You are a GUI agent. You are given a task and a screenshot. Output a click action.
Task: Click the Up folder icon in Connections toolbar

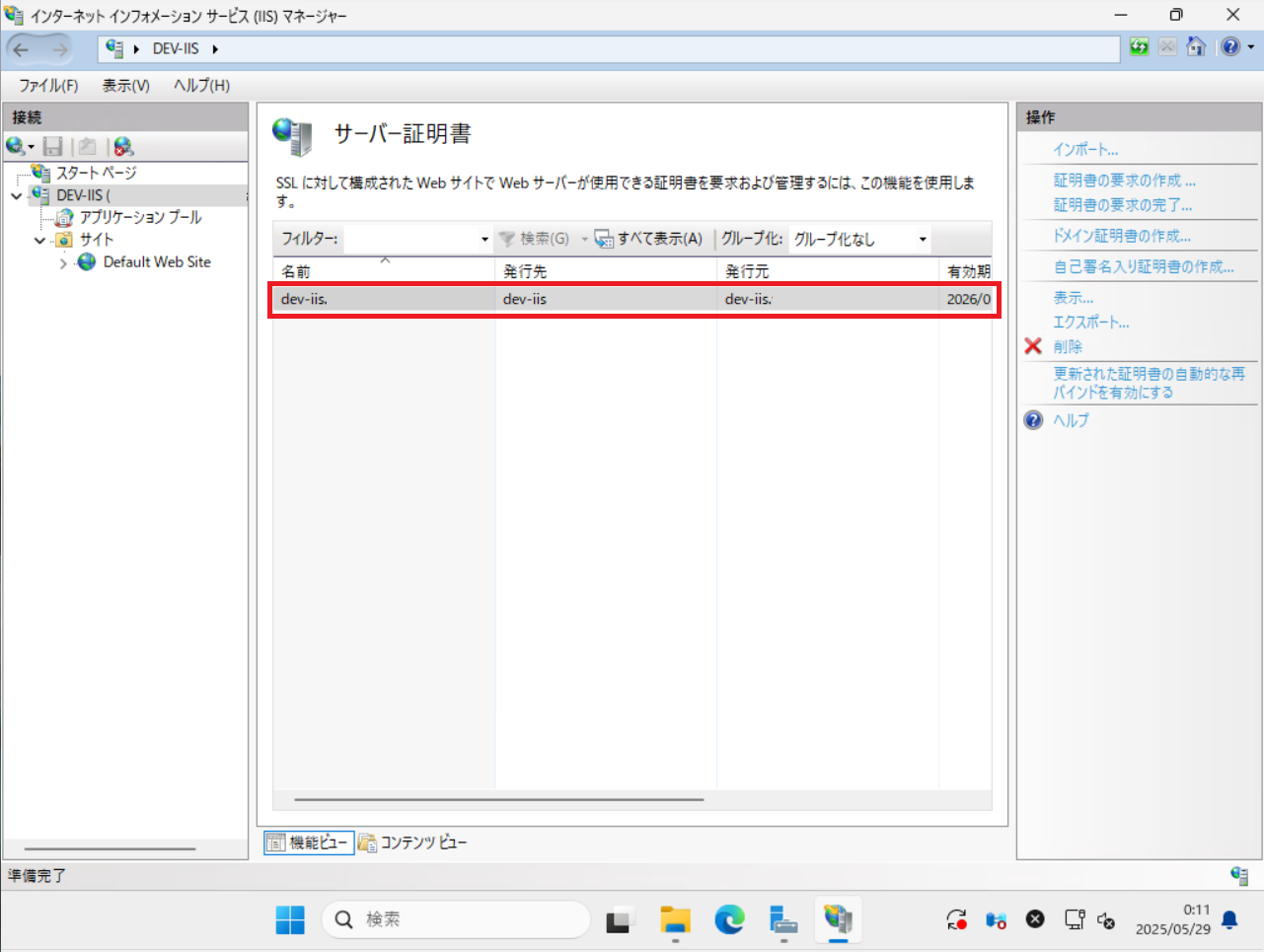pos(87,146)
